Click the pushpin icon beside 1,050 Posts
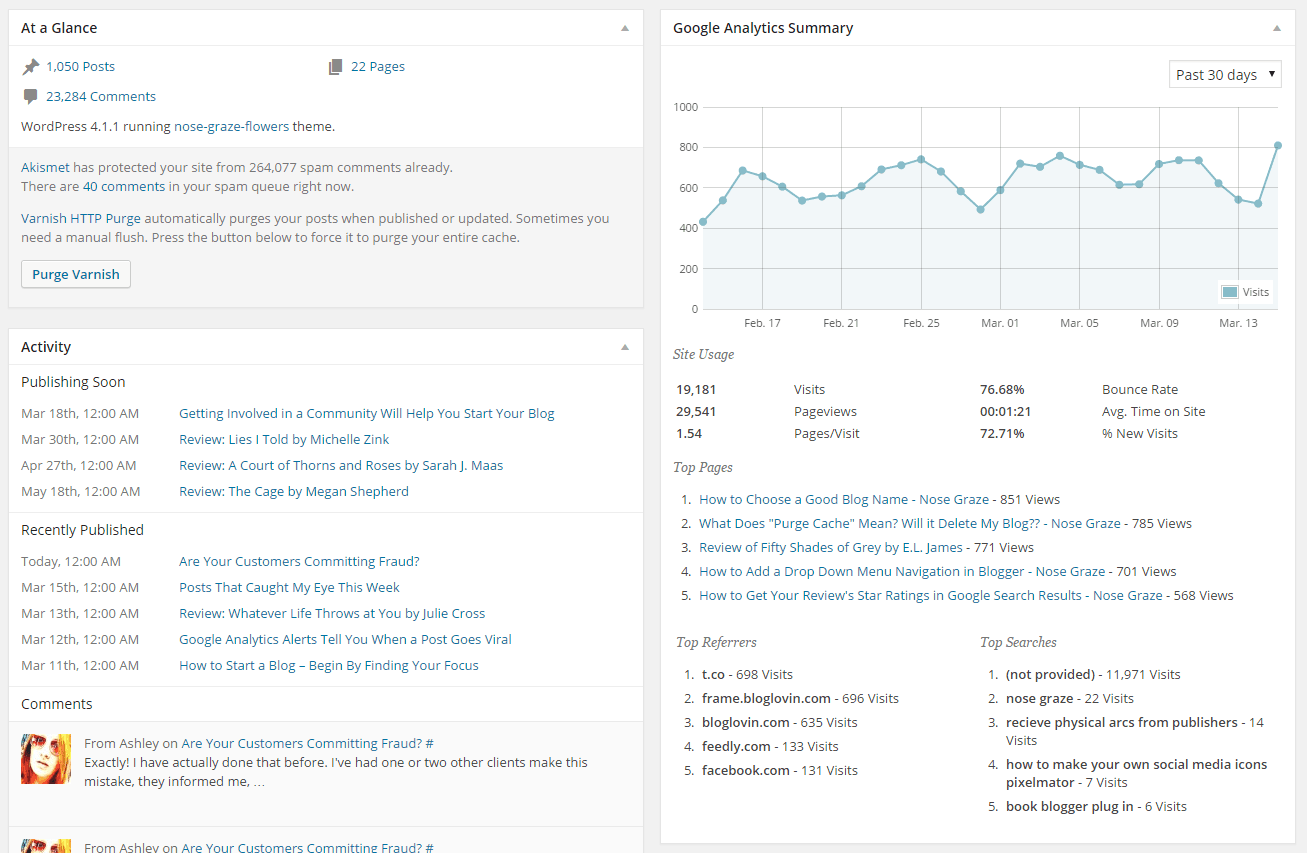The image size is (1307, 853). point(31,67)
